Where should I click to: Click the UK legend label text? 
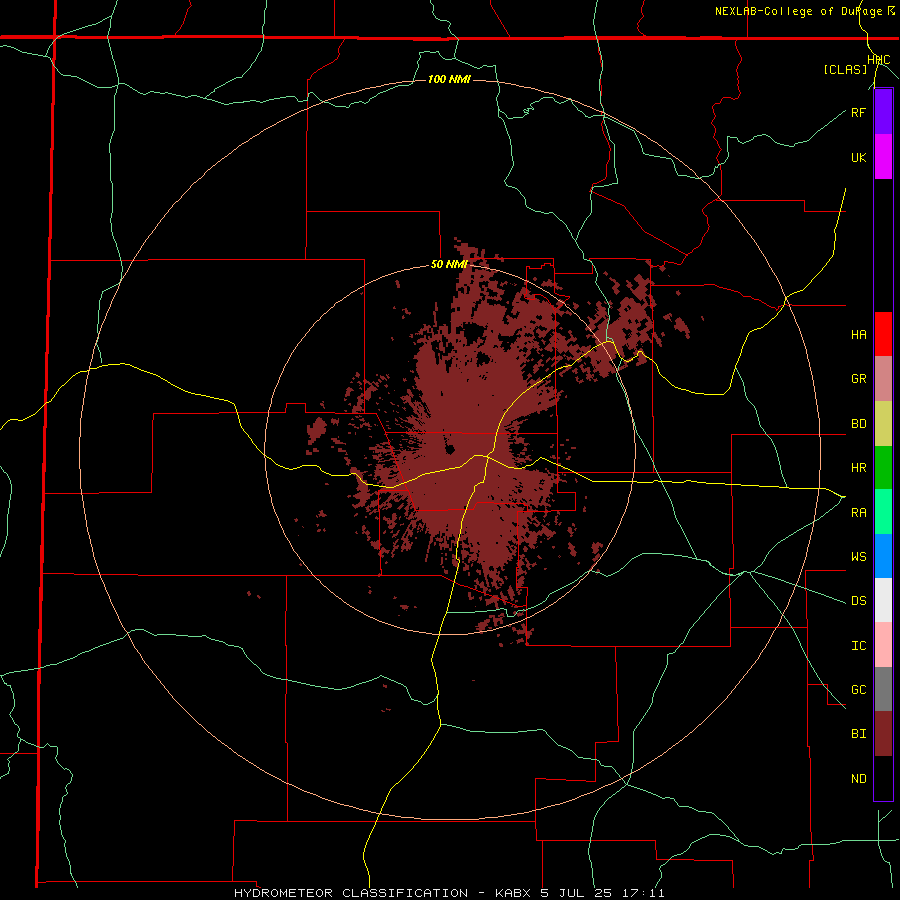[858, 157]
